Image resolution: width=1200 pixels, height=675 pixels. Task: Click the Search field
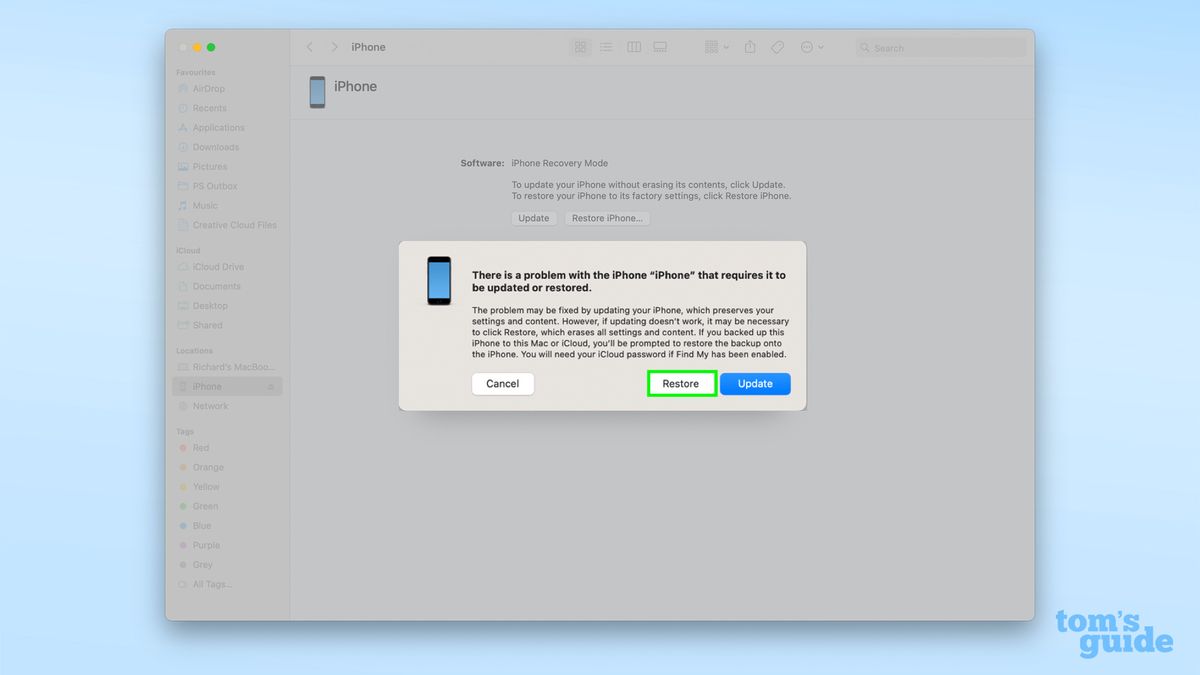point(938,47)
